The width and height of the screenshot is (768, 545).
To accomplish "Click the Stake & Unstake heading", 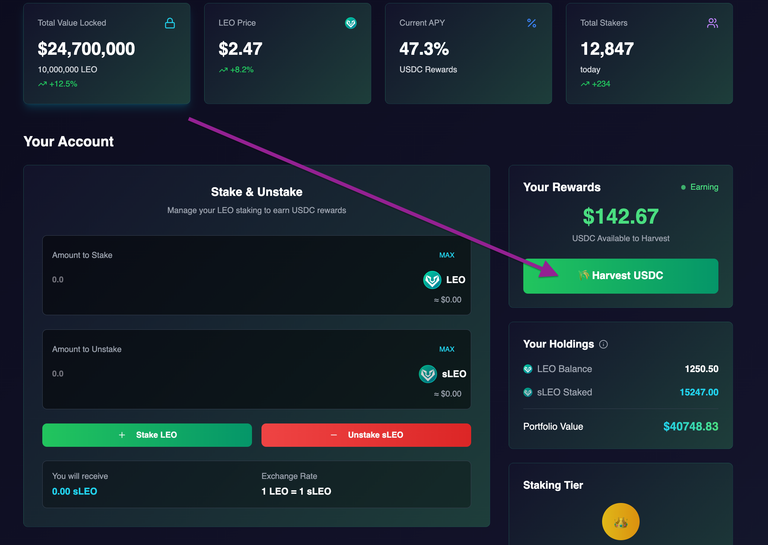I will 257,192.
